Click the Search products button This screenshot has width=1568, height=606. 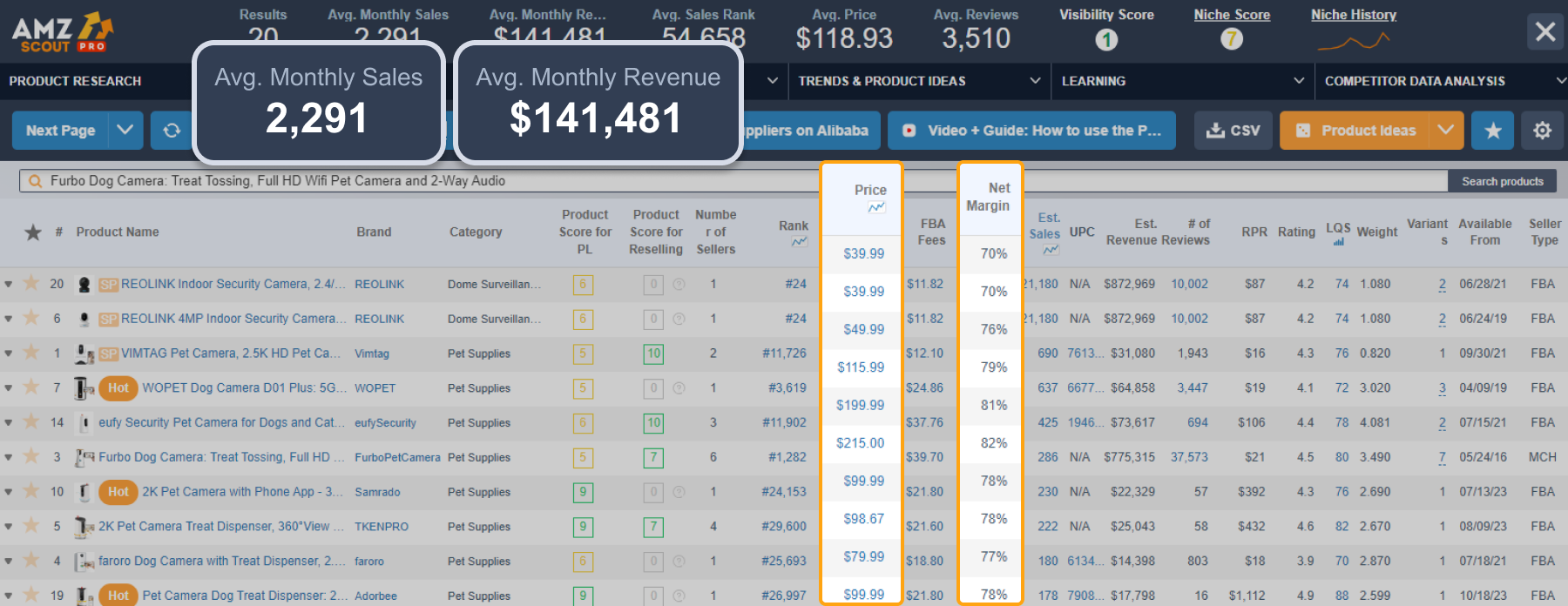pos(1502,181)
